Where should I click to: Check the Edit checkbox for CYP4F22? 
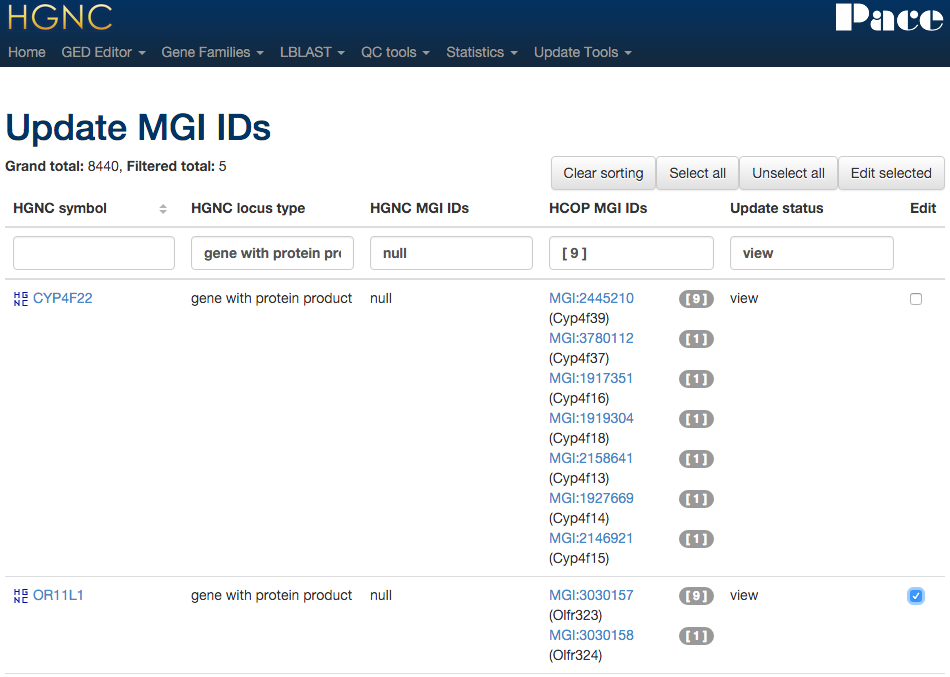tap(916, 299)
